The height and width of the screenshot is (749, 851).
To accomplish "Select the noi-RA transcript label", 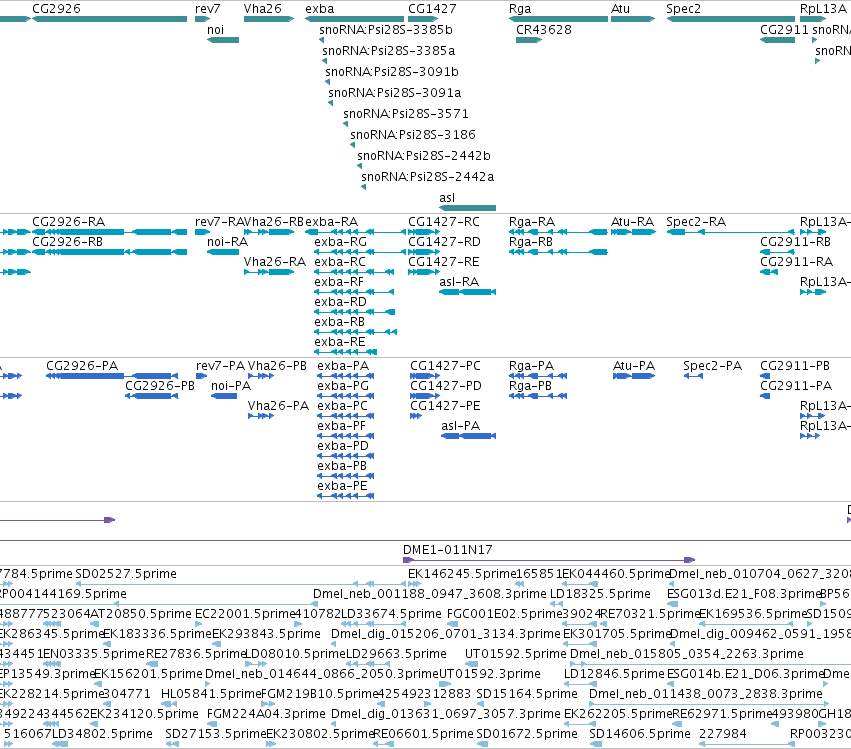I will (x=227, y=242).
